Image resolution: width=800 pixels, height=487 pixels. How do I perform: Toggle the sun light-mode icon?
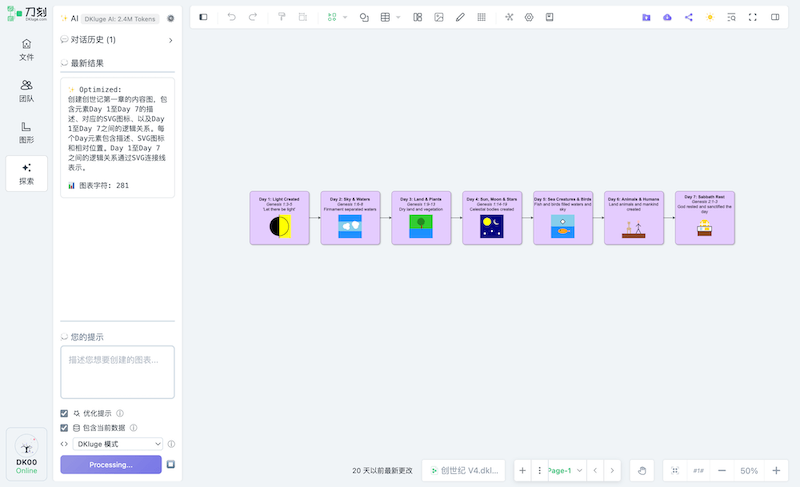click(x=710, y=17)
